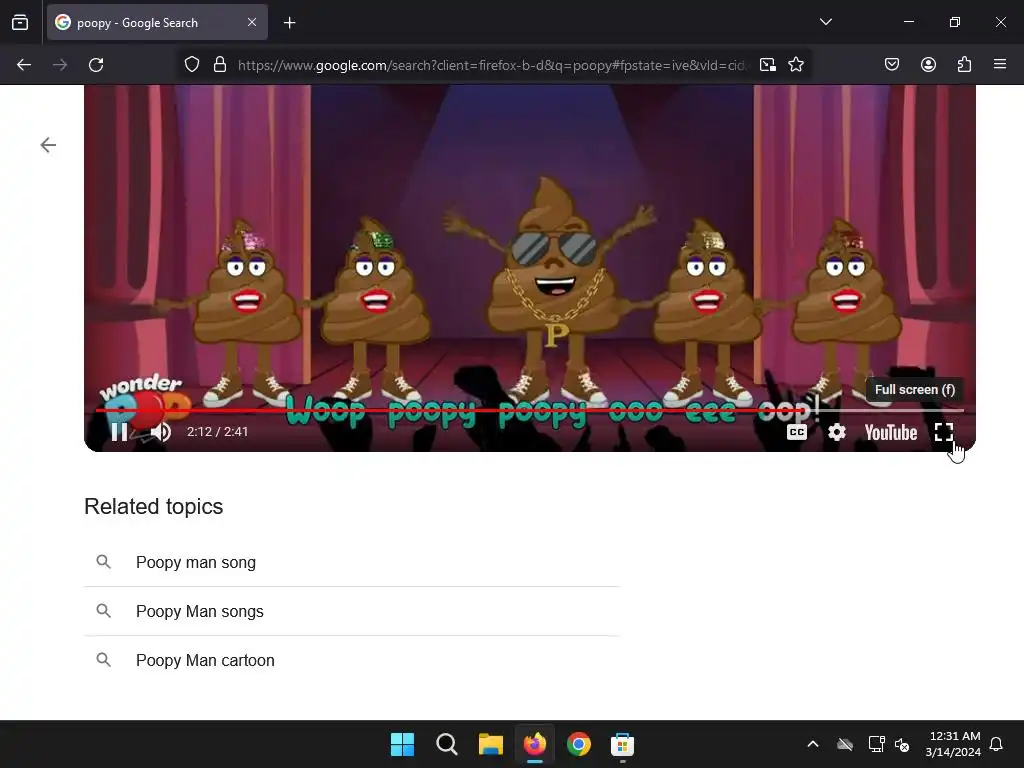1024x768 pixels.
Task: Open picture-in-picture icon in address bar
Action: [768, 65]
